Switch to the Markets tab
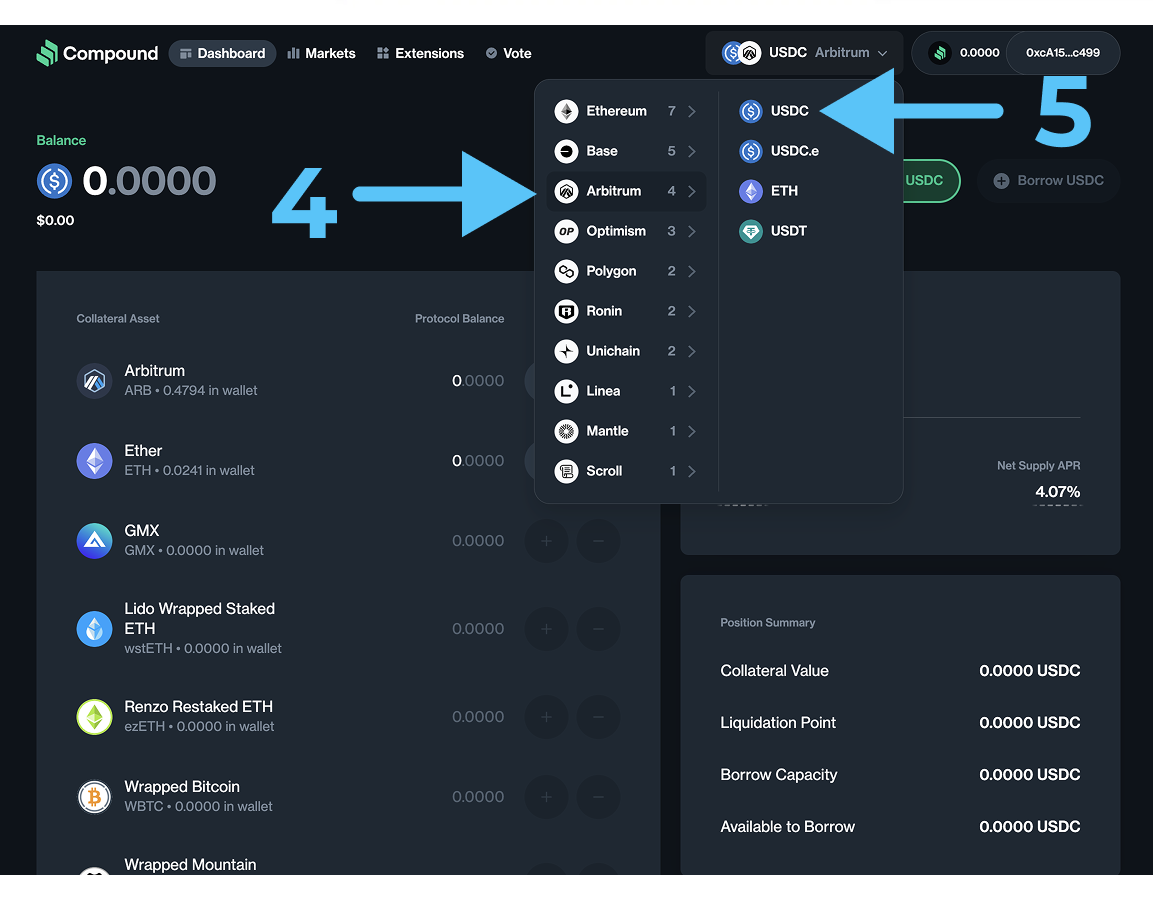 (x=321, y=53)
